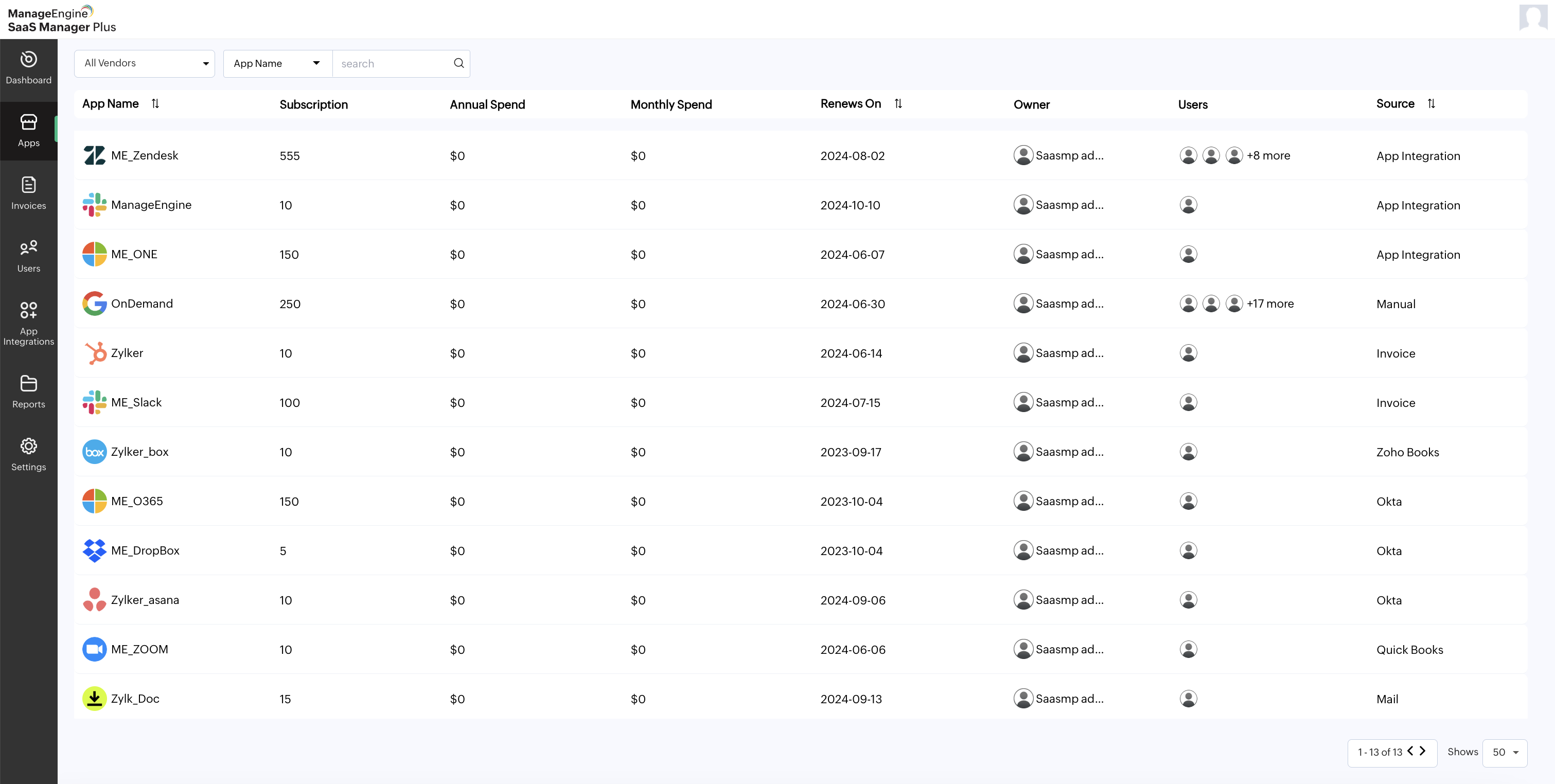
Task: Sort by App Name column arrows
Action: [155, 104]
